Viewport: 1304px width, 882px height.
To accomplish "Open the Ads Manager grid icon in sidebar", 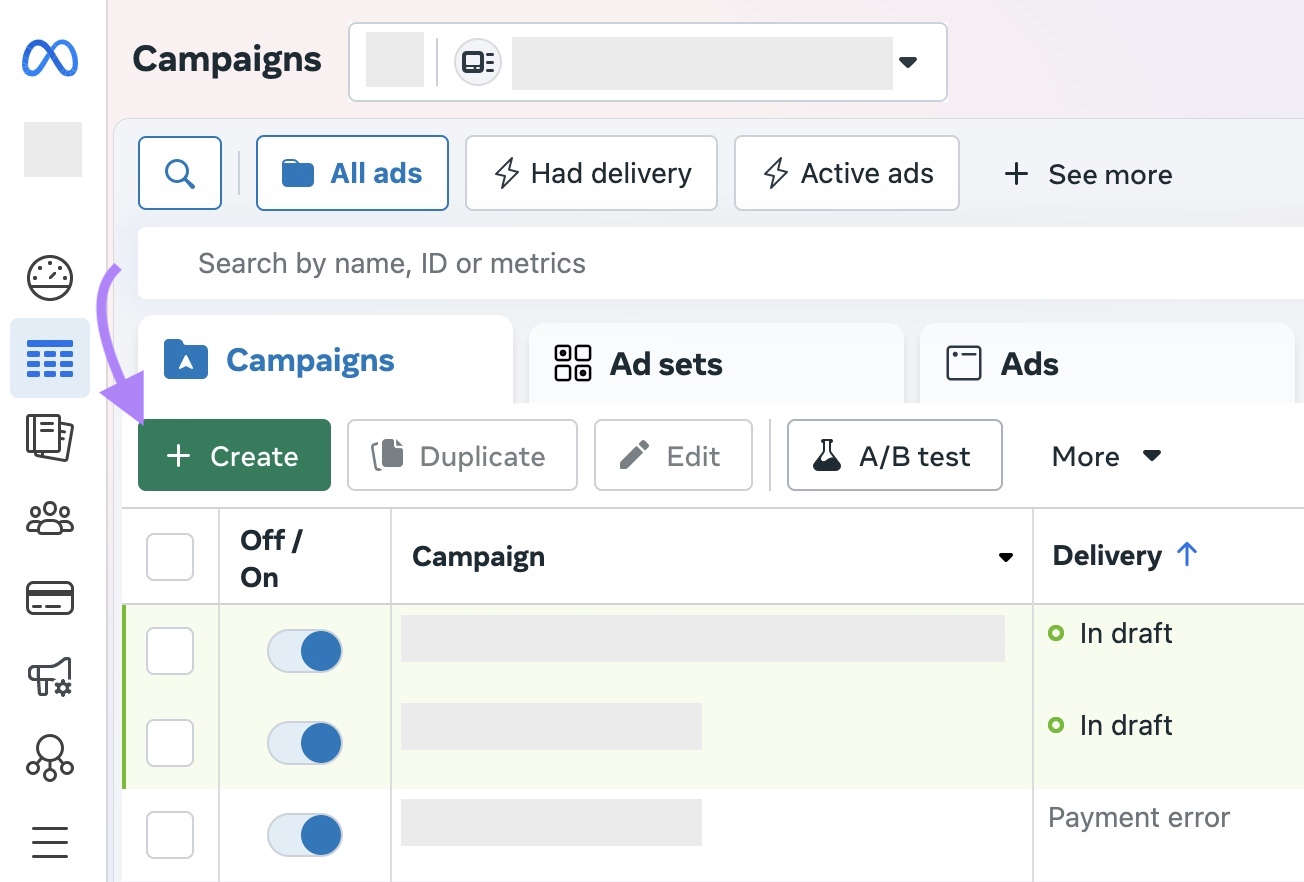I will (x=50, y=358).
